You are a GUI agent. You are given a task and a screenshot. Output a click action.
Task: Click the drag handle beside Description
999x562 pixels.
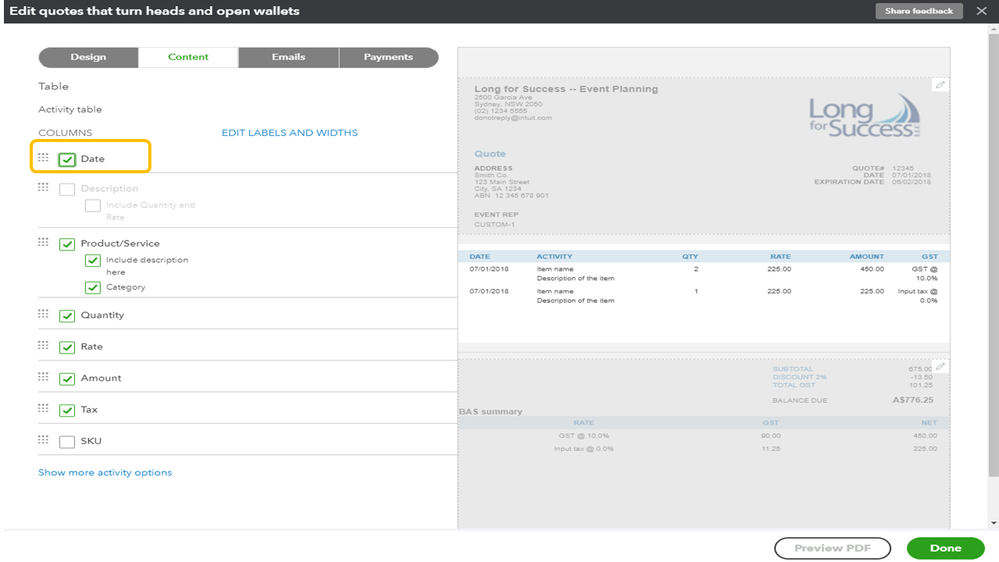(x=43, y=187)
